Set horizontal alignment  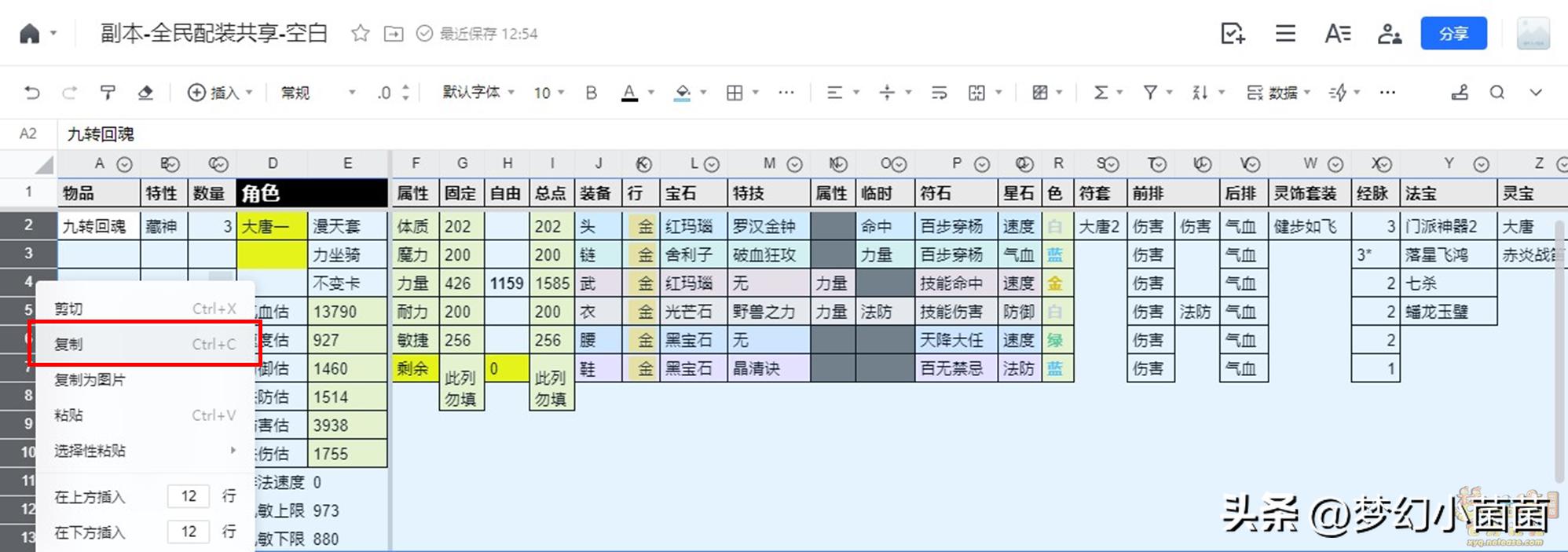(834, 93)
